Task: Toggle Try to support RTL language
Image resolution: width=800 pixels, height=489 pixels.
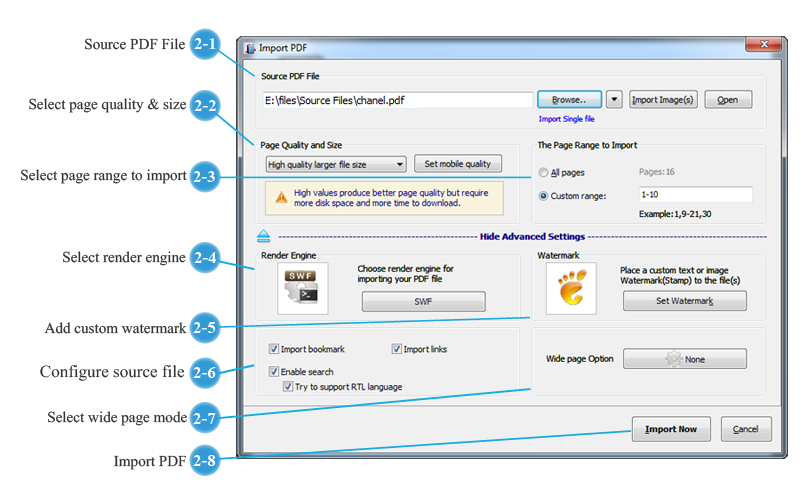Action: [x=286, y=386]
